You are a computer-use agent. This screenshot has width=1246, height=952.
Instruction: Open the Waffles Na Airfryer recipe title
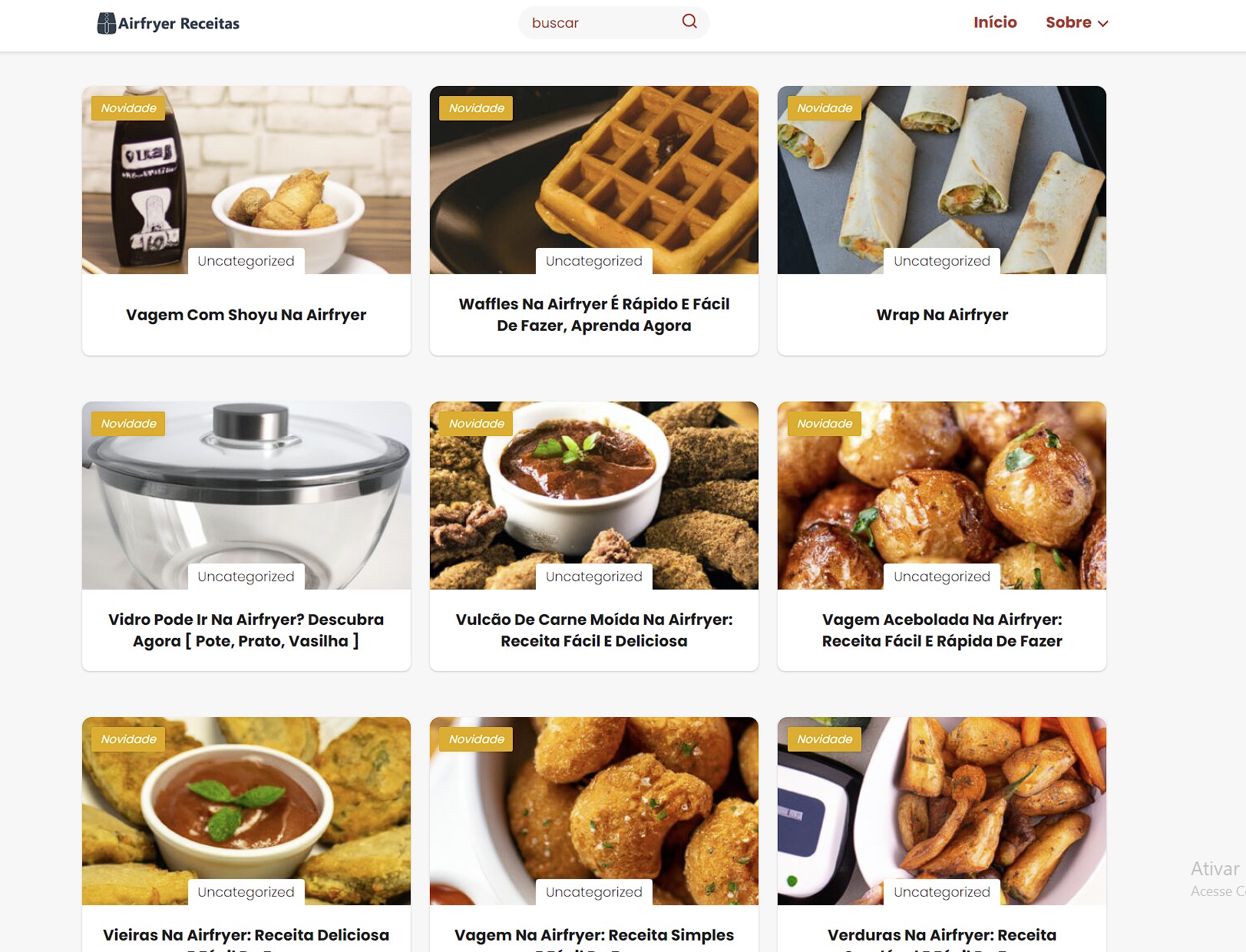point(594,315)
